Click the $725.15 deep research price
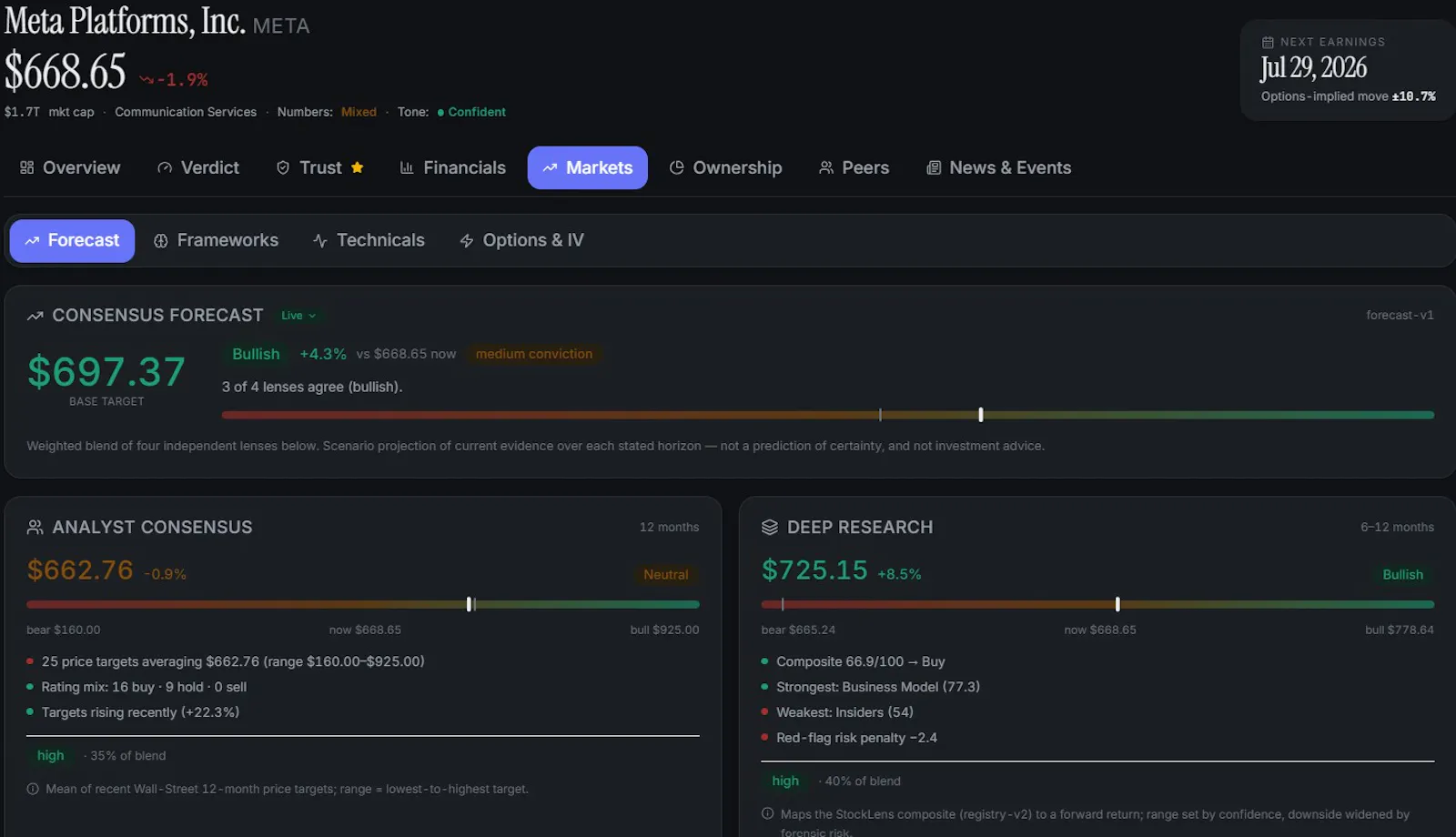Screen dimensions: 1456x837 click(814, 570)
